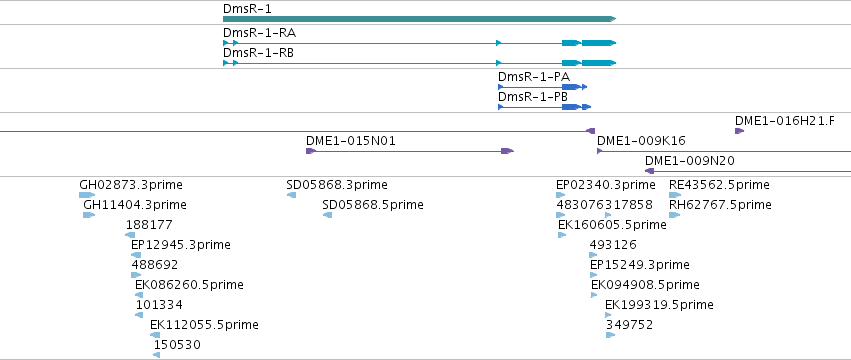Screen dimensions: 851x360
Task: Click the RH62767.5prime arrow glyph
Action: [x=674, y=215]
